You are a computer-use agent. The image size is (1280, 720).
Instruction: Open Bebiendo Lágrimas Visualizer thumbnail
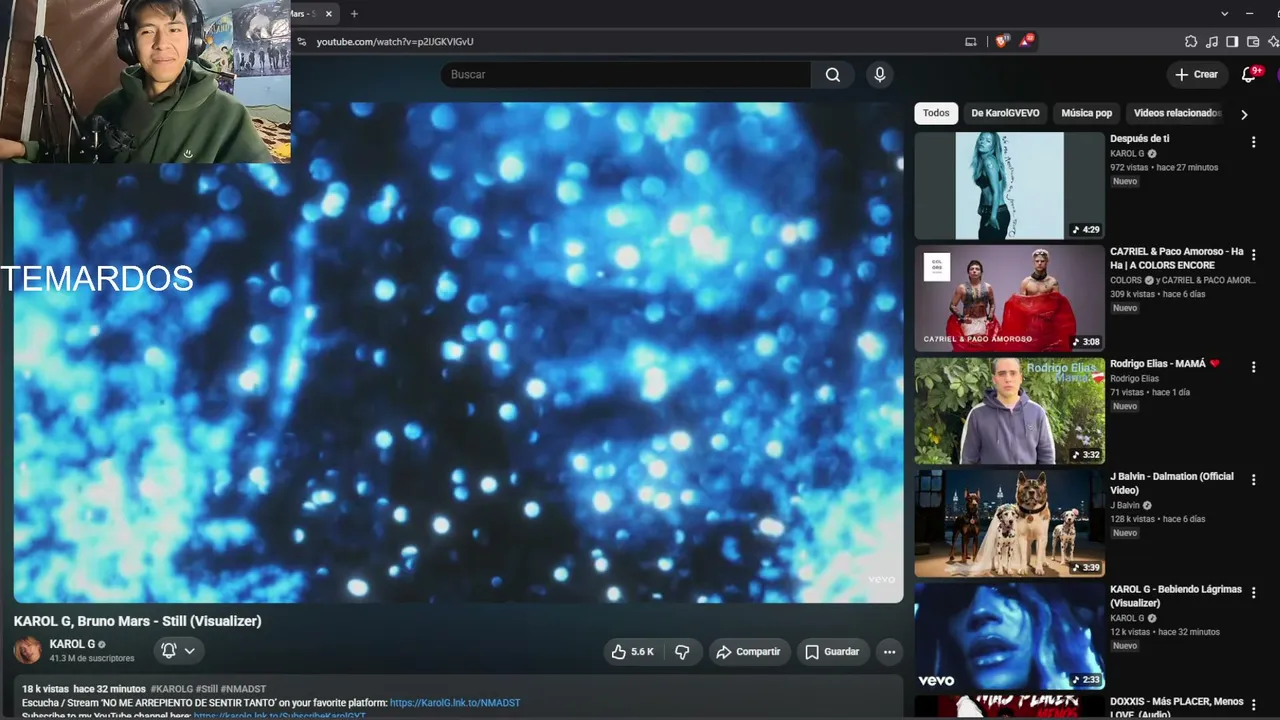1009,636
